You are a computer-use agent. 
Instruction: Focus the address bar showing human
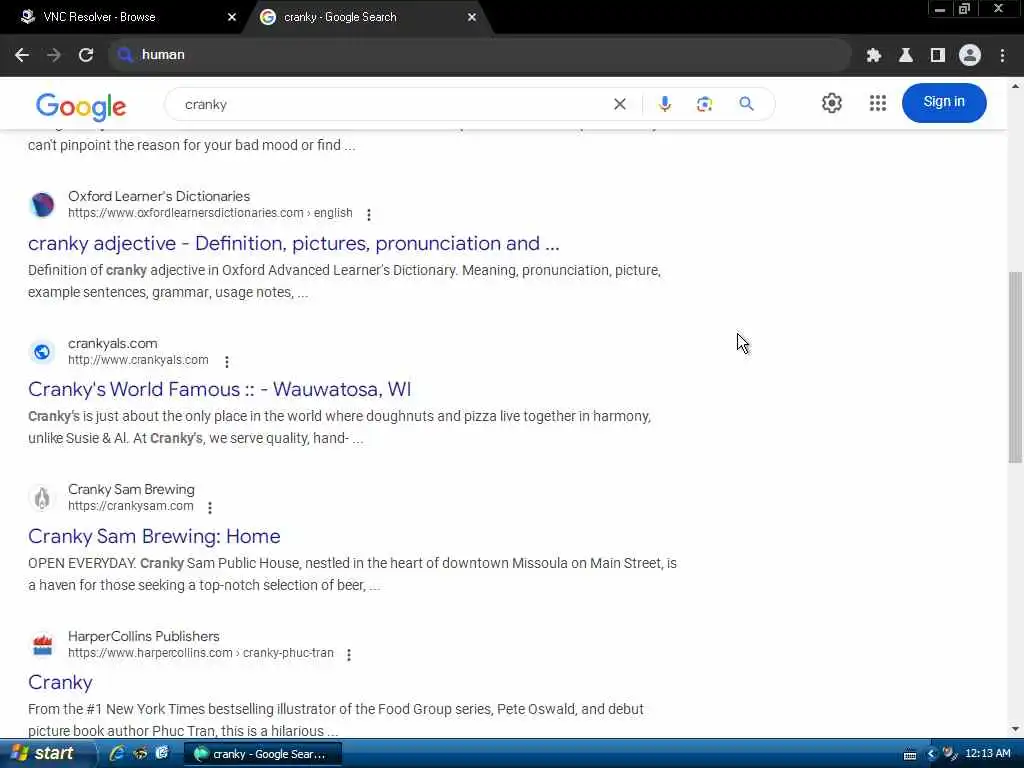[x=480, y=55]
